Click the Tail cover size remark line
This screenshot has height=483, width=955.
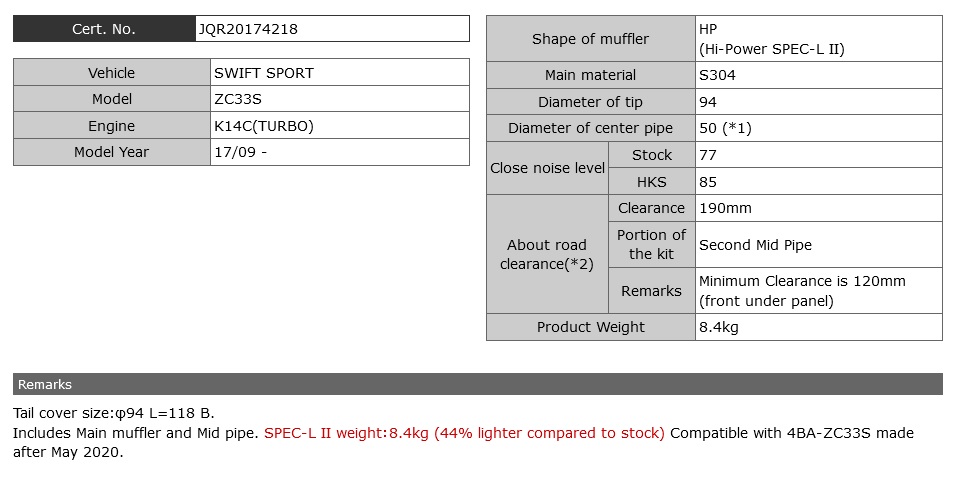pyautogui.click(x=114, y=413)
